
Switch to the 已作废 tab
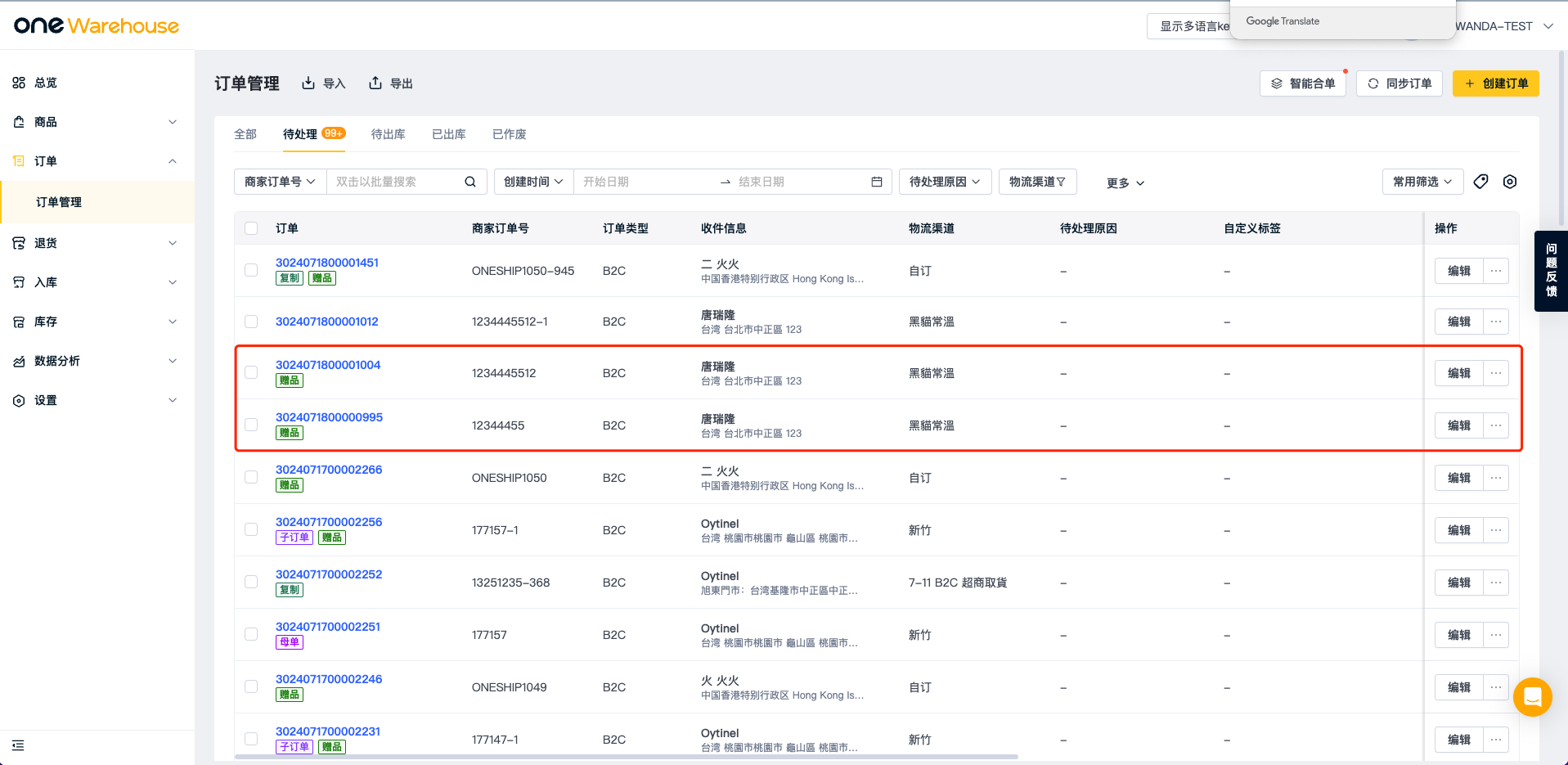pyautogui.click(x=509, y=134)
